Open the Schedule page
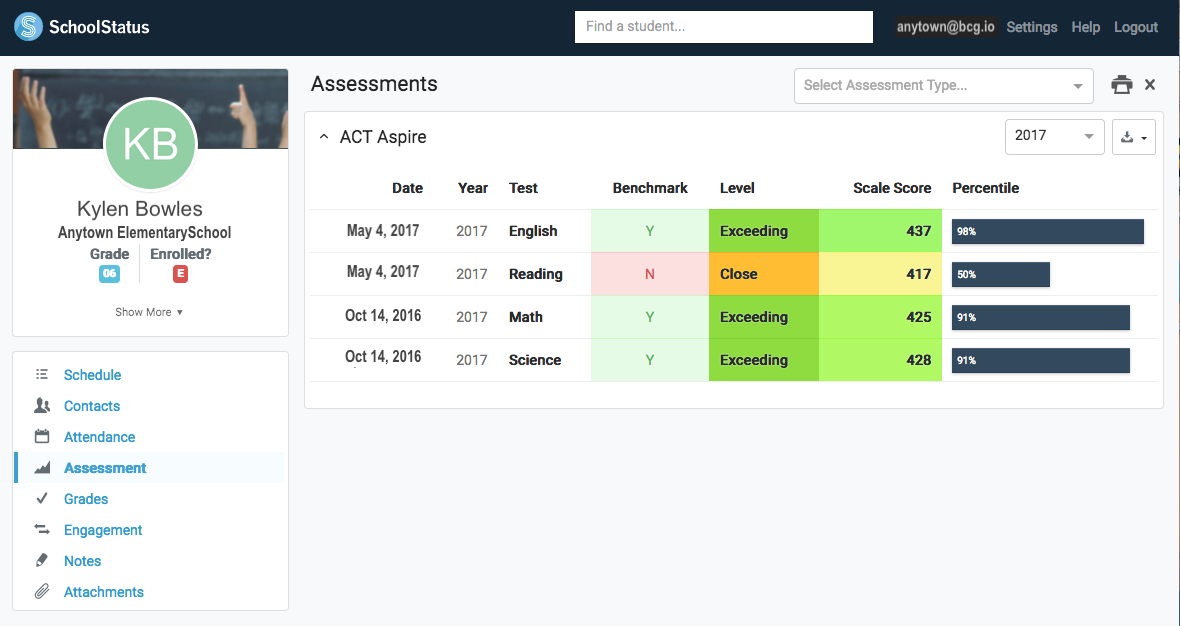1180x626 pixels. [x=92, y=375]
